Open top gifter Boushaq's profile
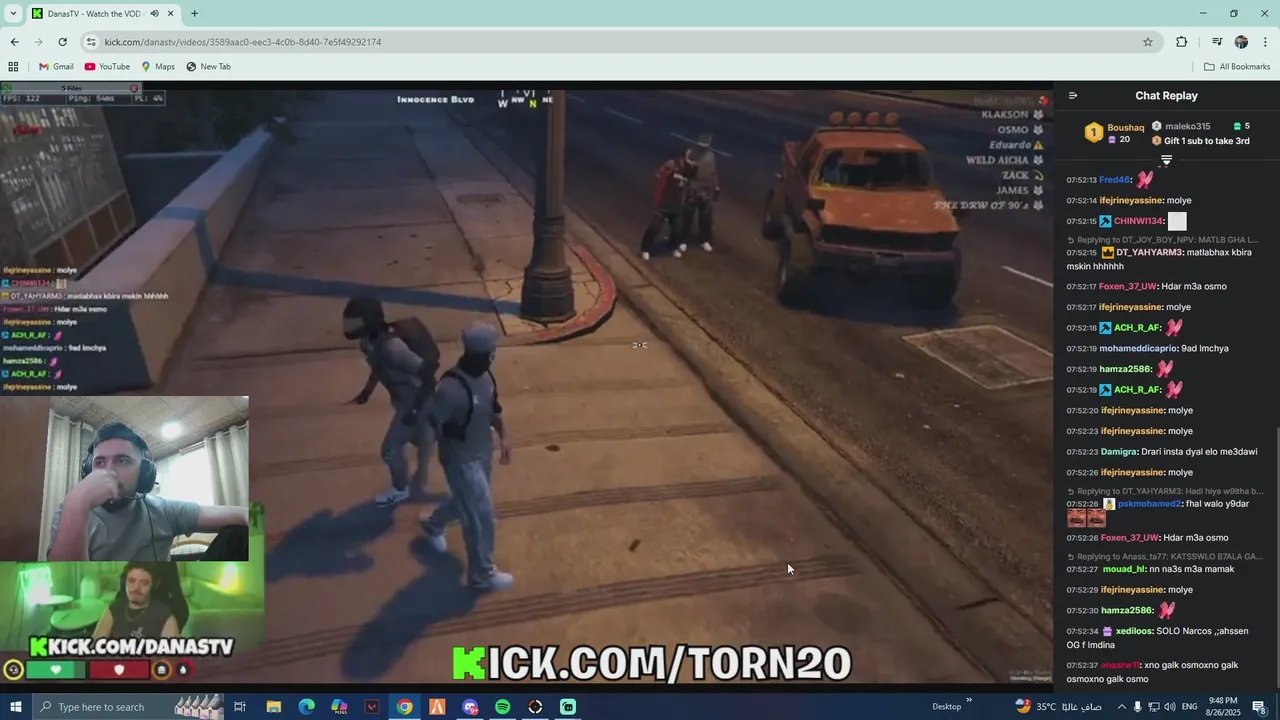1280x720 pixels. pyautogui.click(x=1125, y=127)
